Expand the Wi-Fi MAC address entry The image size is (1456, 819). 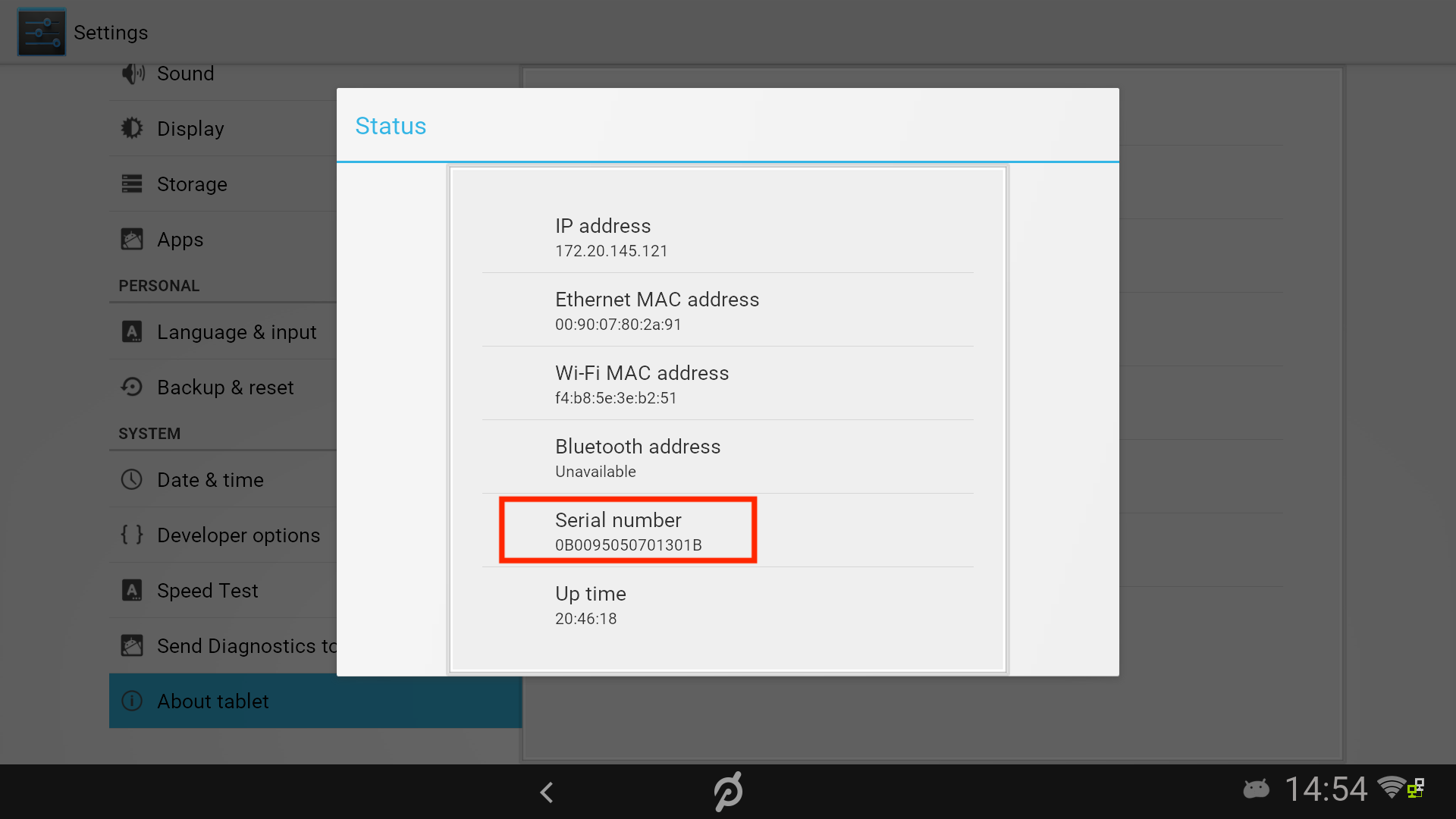727,383
